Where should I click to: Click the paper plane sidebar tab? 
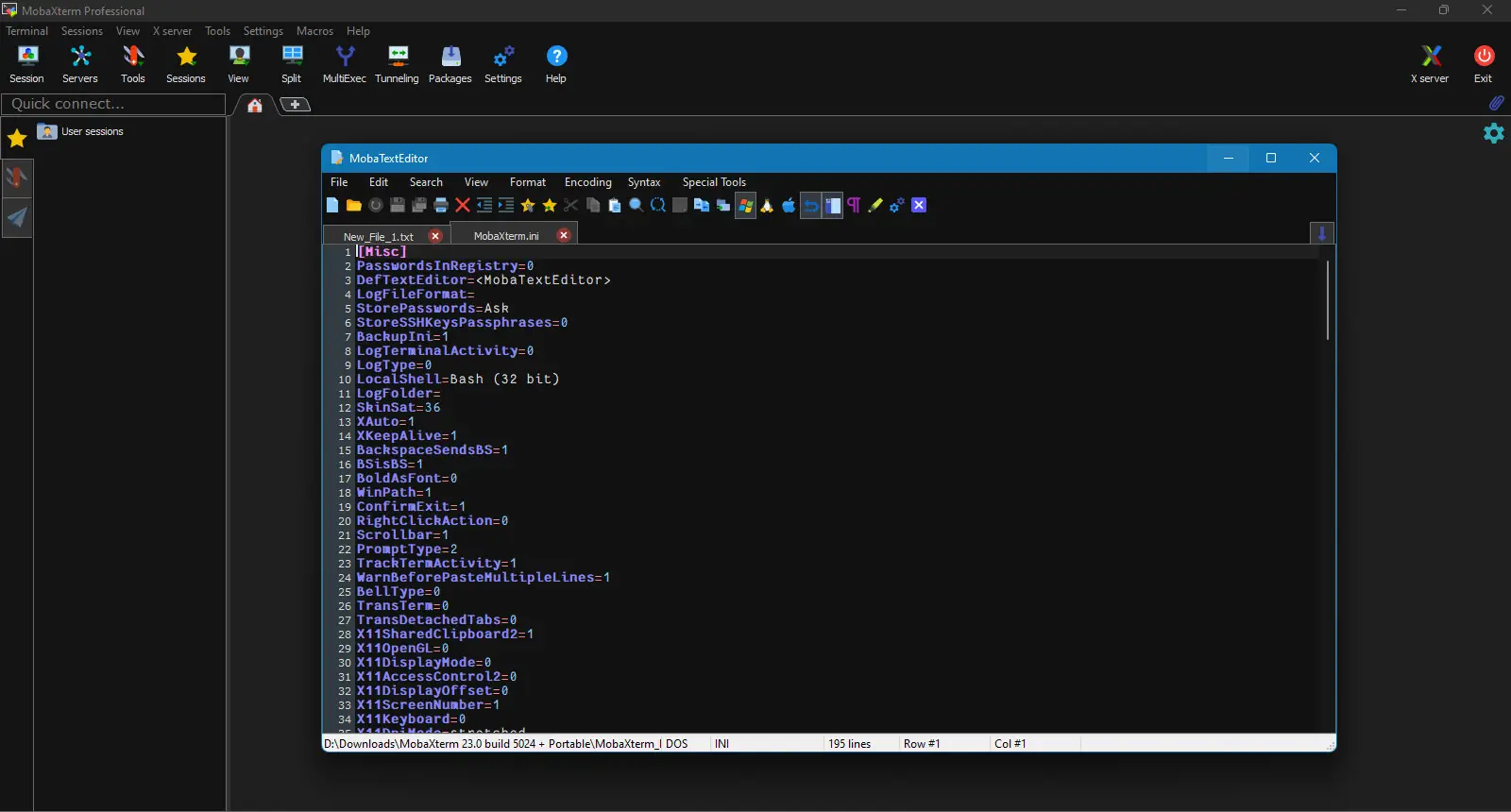pyautogui.click(x=17, y=218)
